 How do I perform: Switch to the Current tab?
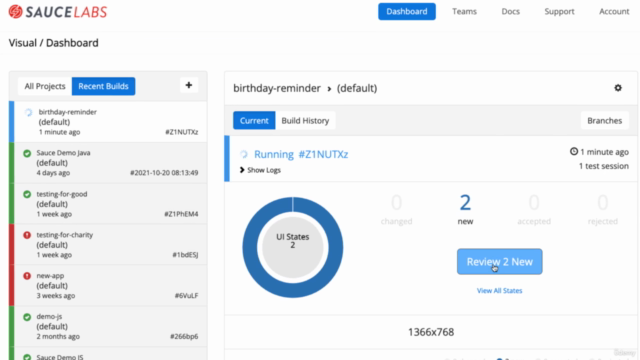point(254,120)
